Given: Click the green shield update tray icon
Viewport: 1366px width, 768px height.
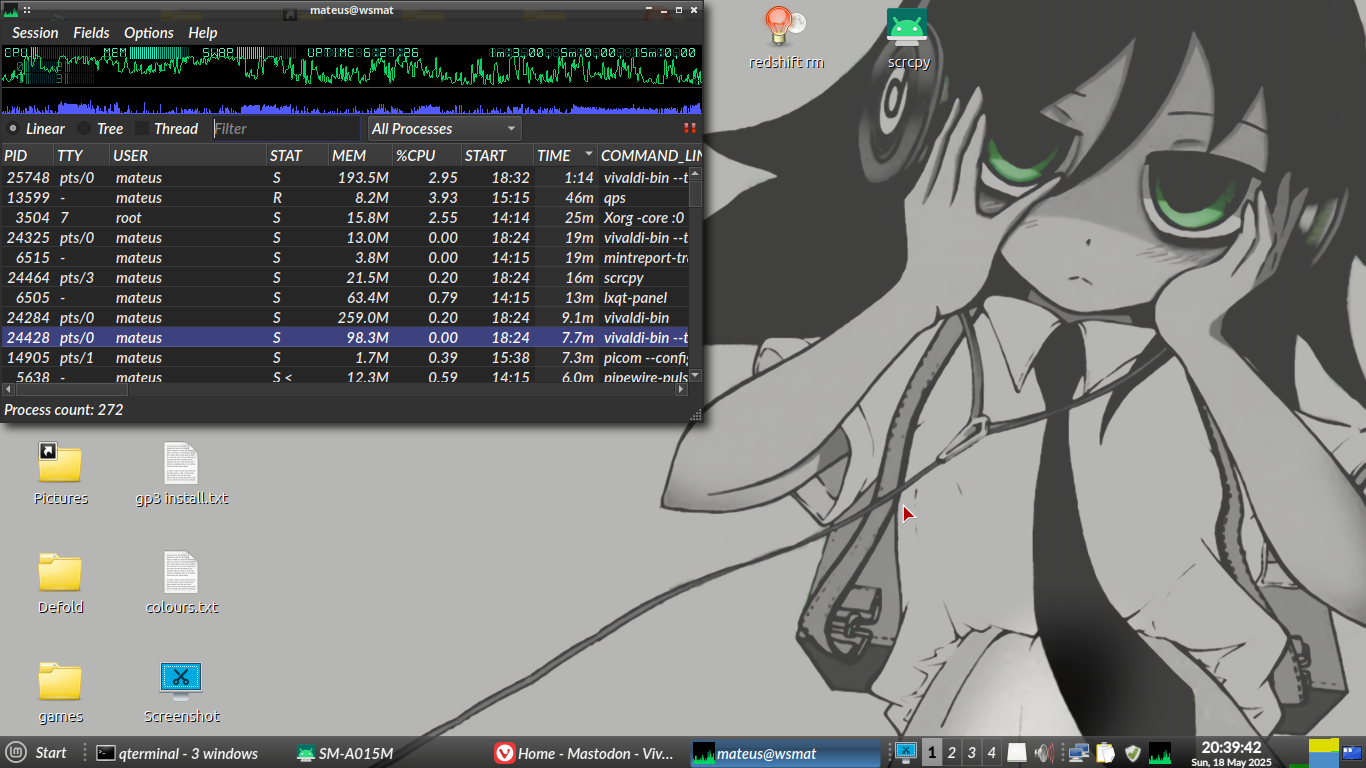Looking at the screenshot, I should click(1132, 753).
